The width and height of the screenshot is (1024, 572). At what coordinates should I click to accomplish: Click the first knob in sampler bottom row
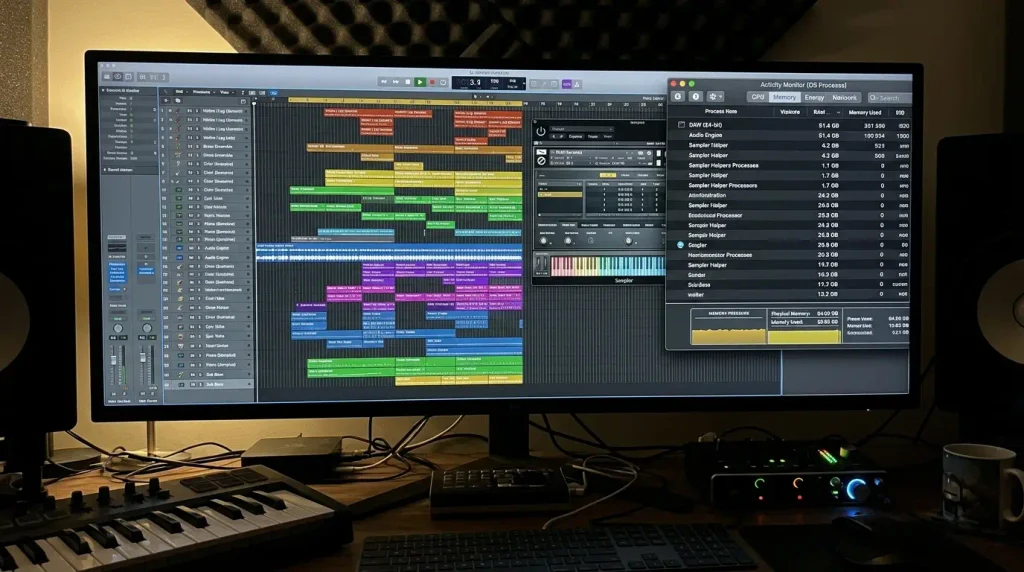[x=543, y=241]
